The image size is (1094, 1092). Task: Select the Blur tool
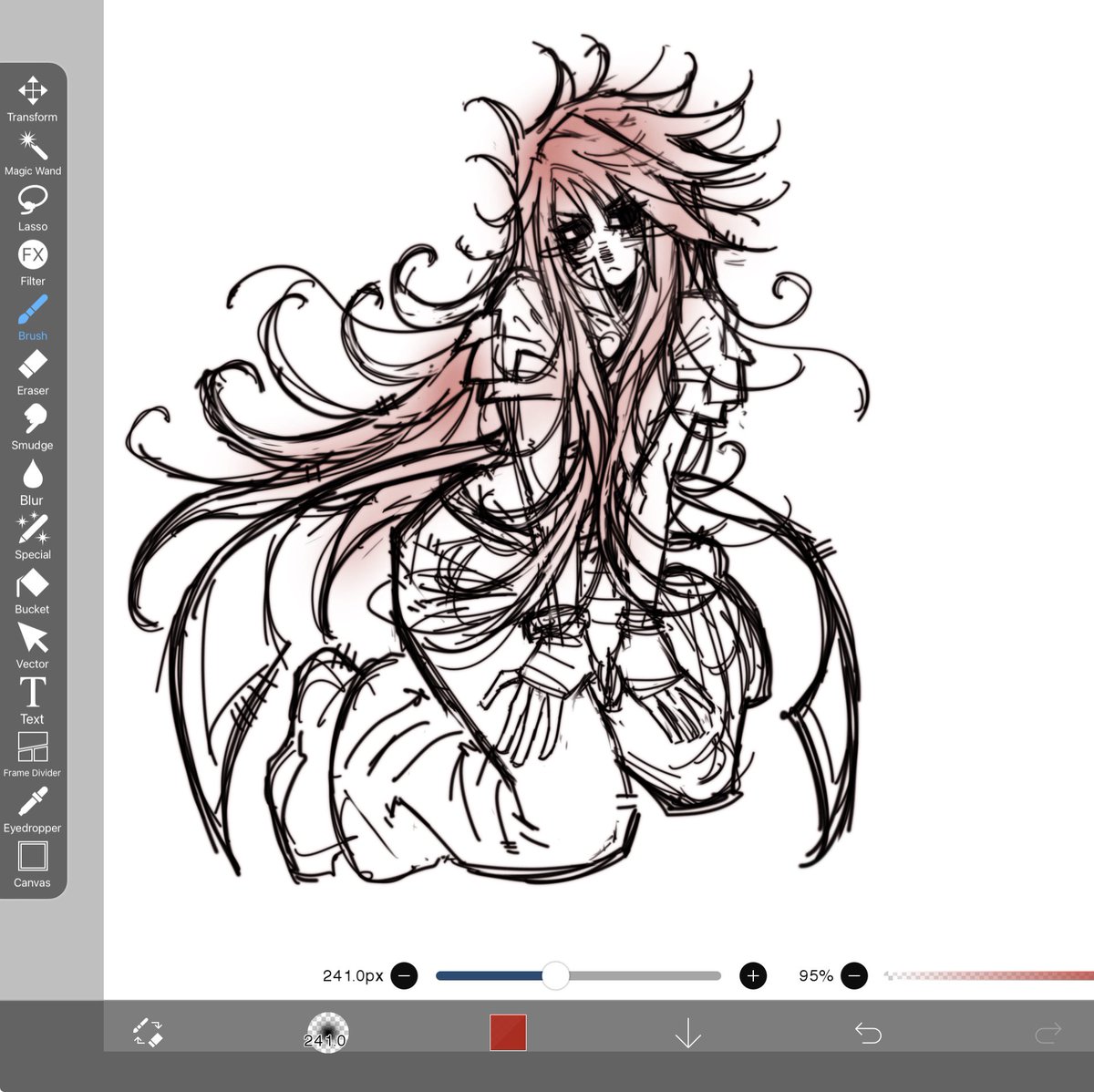click(33, 481)
